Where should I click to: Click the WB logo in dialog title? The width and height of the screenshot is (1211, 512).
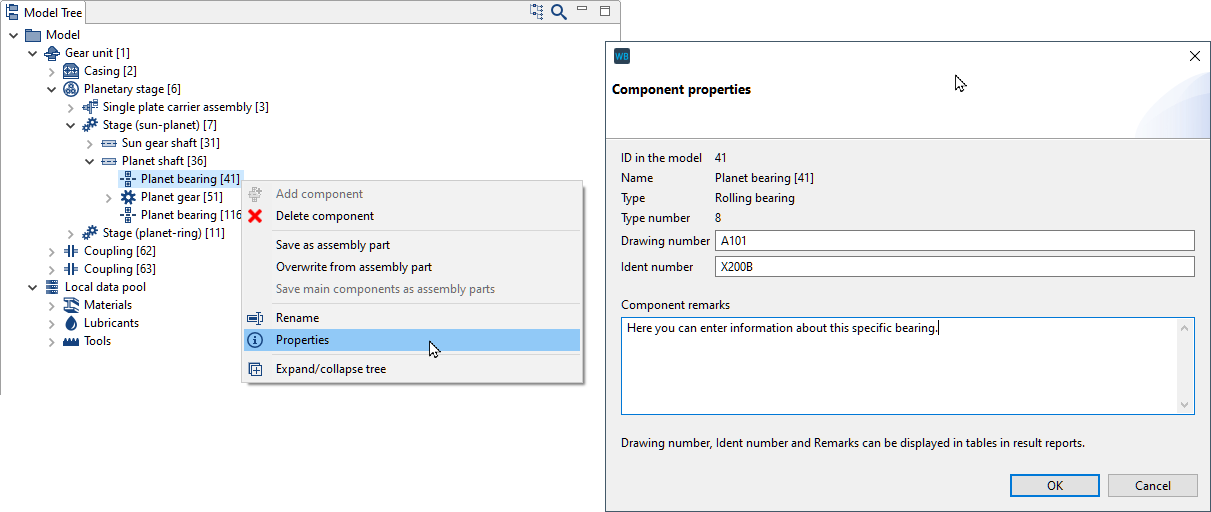622,56
